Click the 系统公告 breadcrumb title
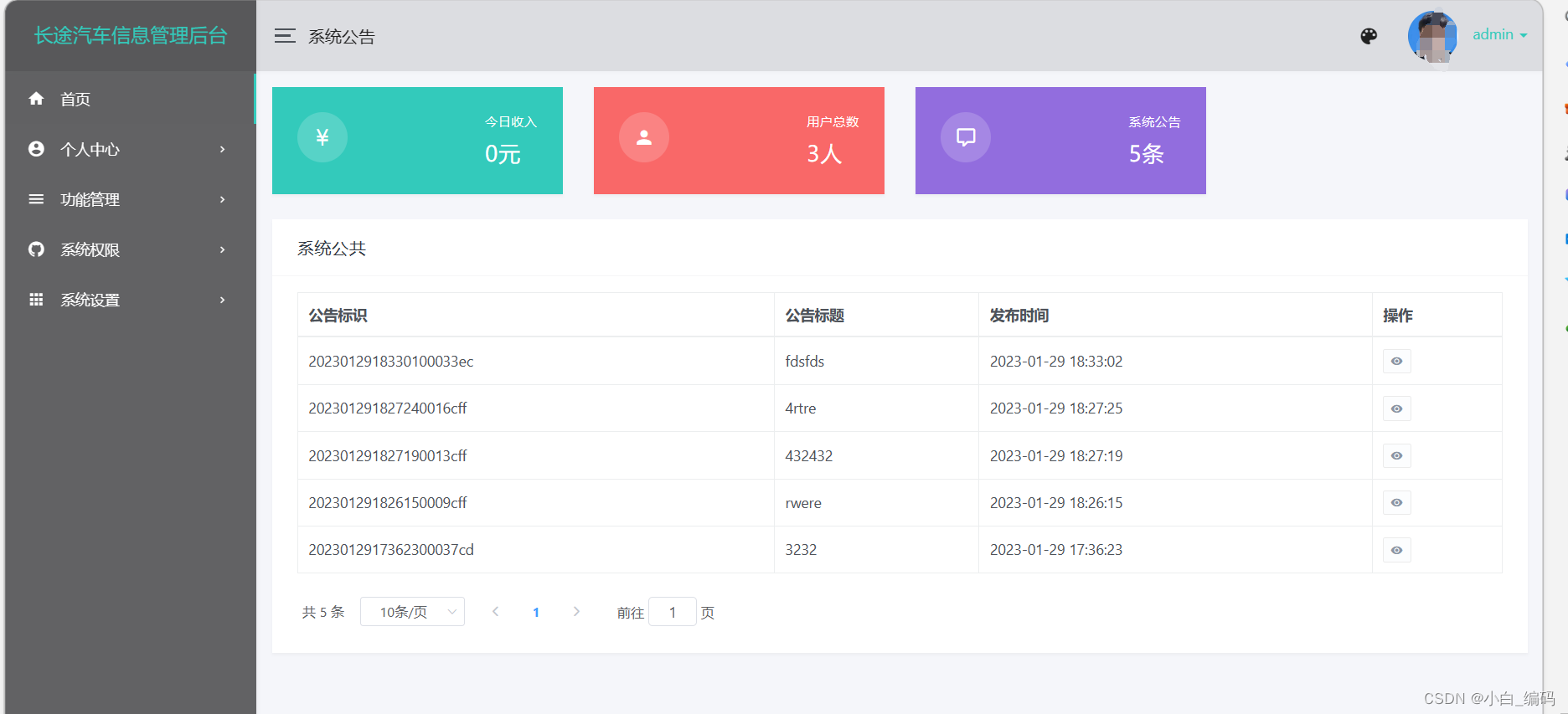 (x=342, y=37)
